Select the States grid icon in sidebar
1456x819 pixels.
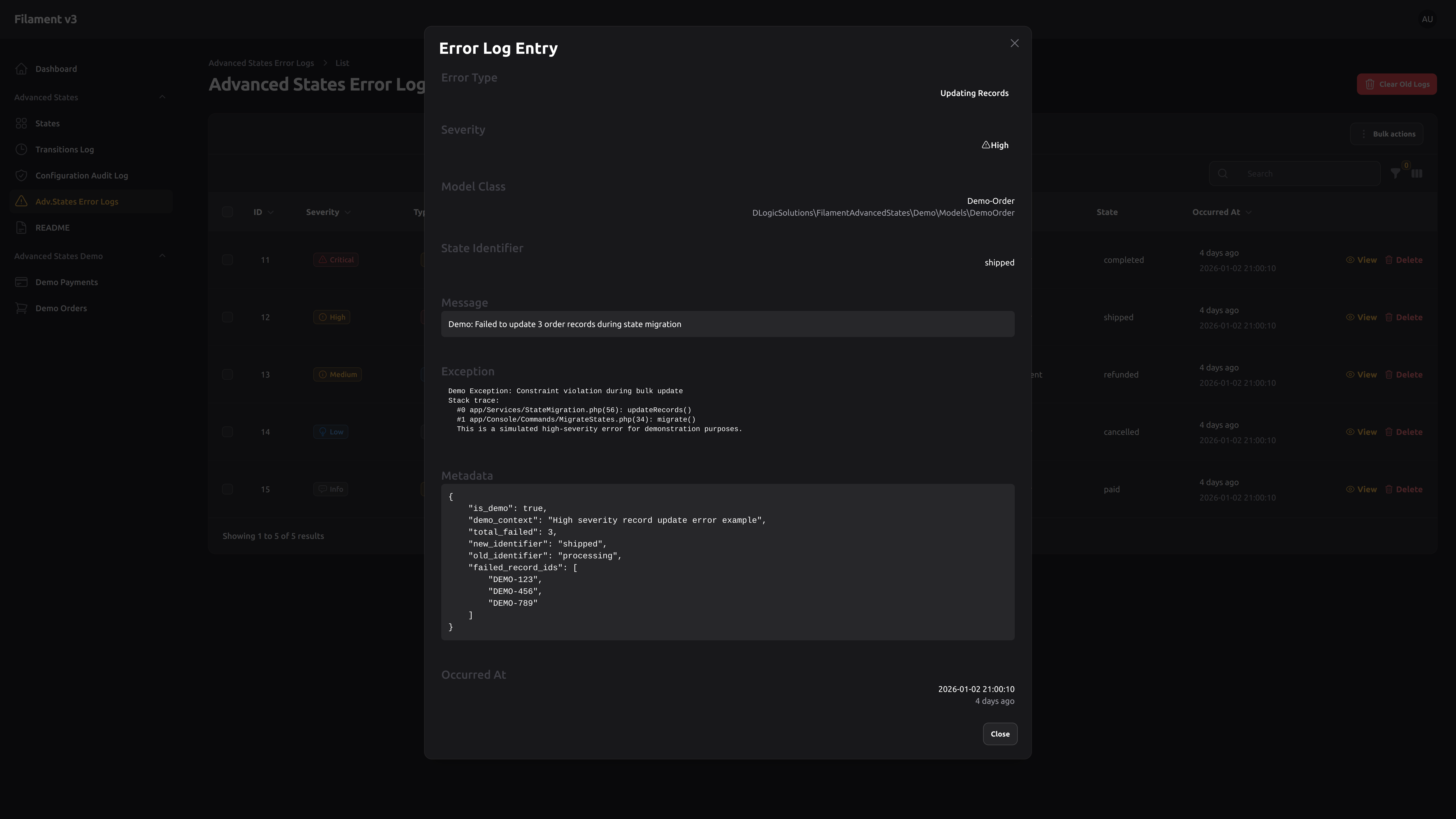[22, 123]
